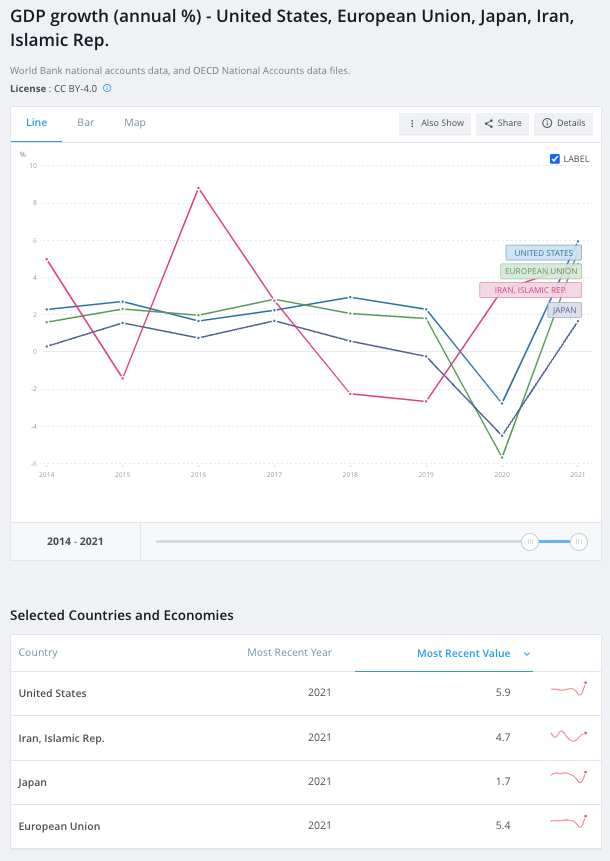Sort by Most Recent Year header
Screen dimensions: 610x861
[x=289, y=652]
